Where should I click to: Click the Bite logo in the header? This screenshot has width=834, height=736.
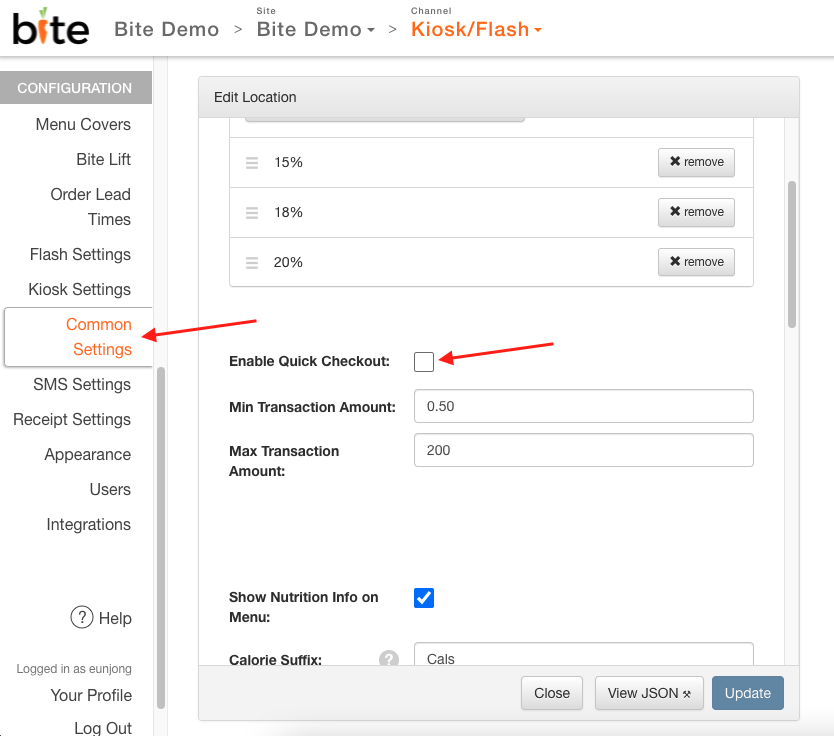48,28
